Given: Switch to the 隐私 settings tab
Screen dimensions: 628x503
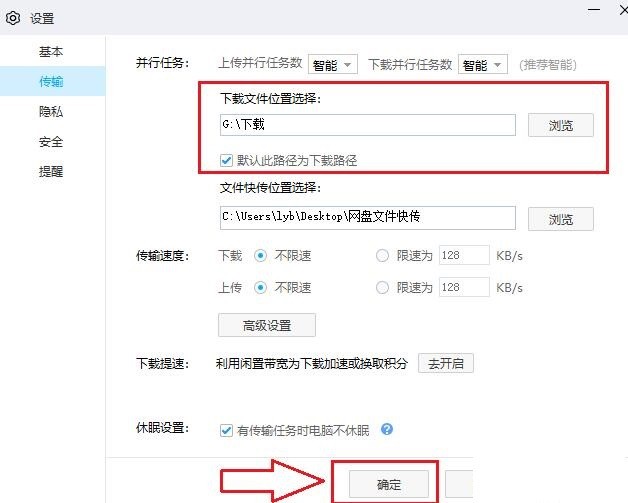Looking at the screenshot, I should pyautogui.click(x=51, y=112).
